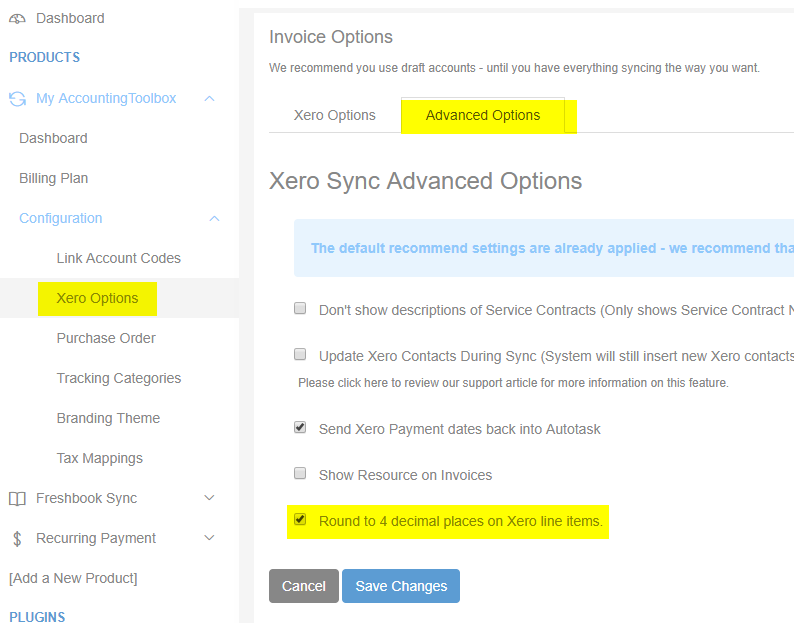Click the PRODUCTS section heading
This screenshot has width=794, height=623.
45,57
